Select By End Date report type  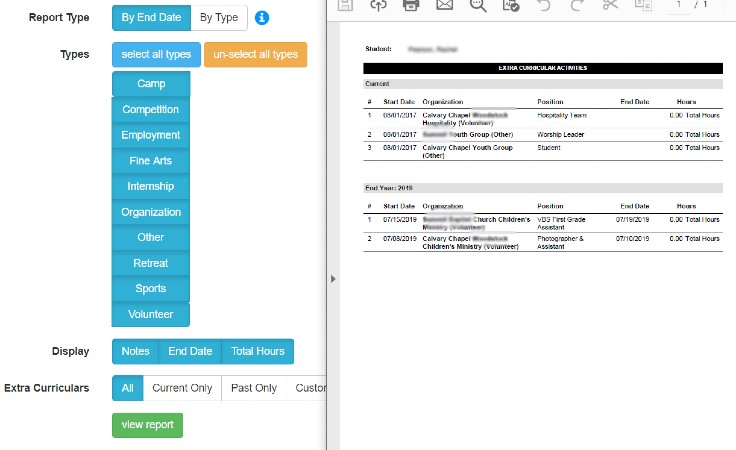pos(151,18)
